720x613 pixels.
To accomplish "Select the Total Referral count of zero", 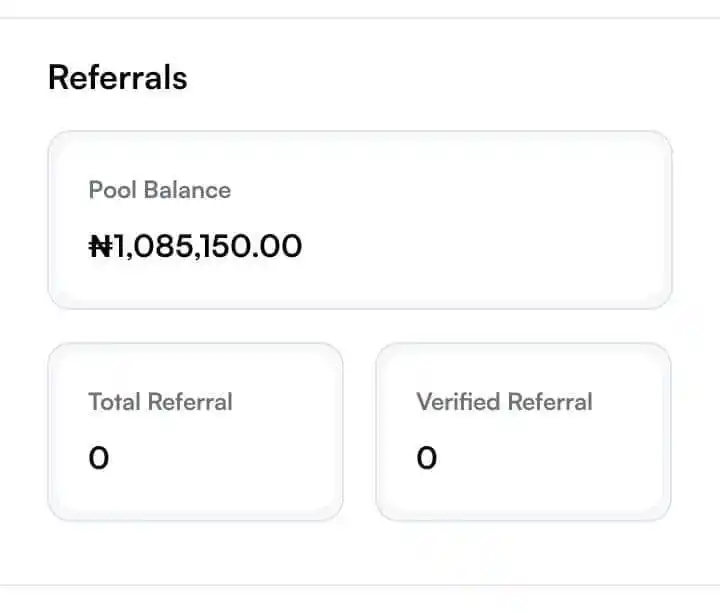I will point(98,458).
